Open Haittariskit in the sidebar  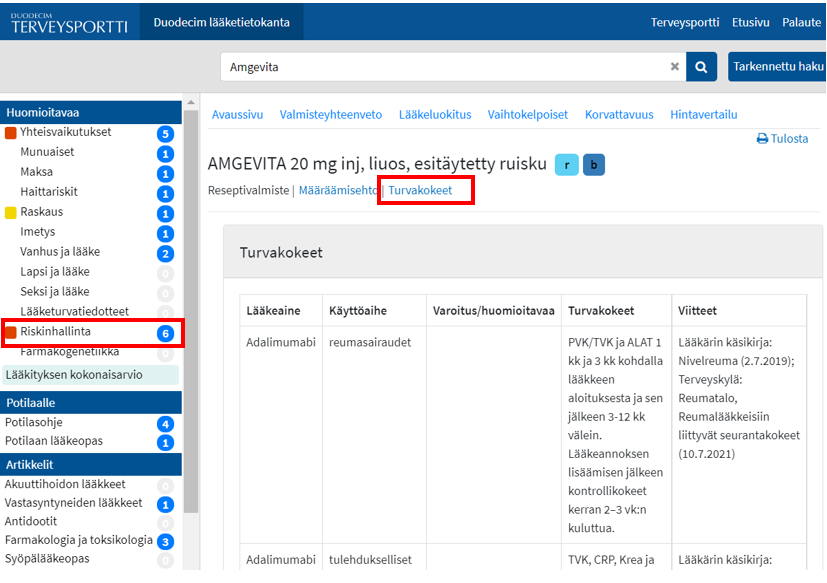click(49, 192)
